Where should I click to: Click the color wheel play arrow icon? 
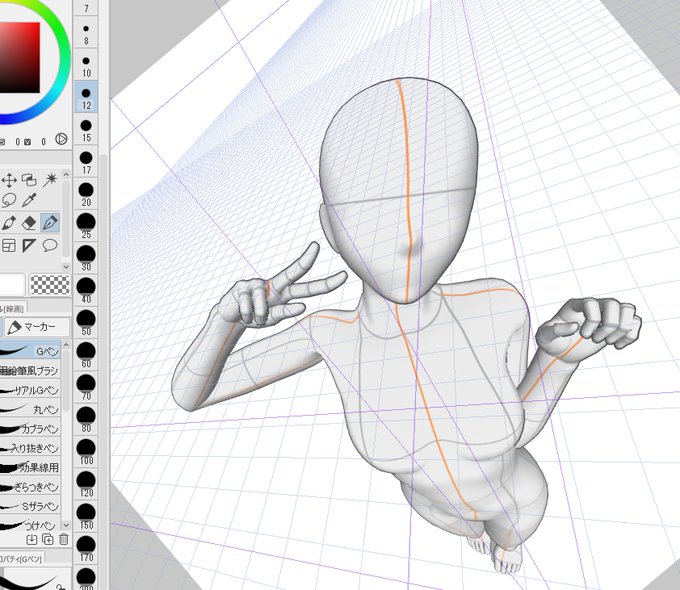(x=61, y=139)
